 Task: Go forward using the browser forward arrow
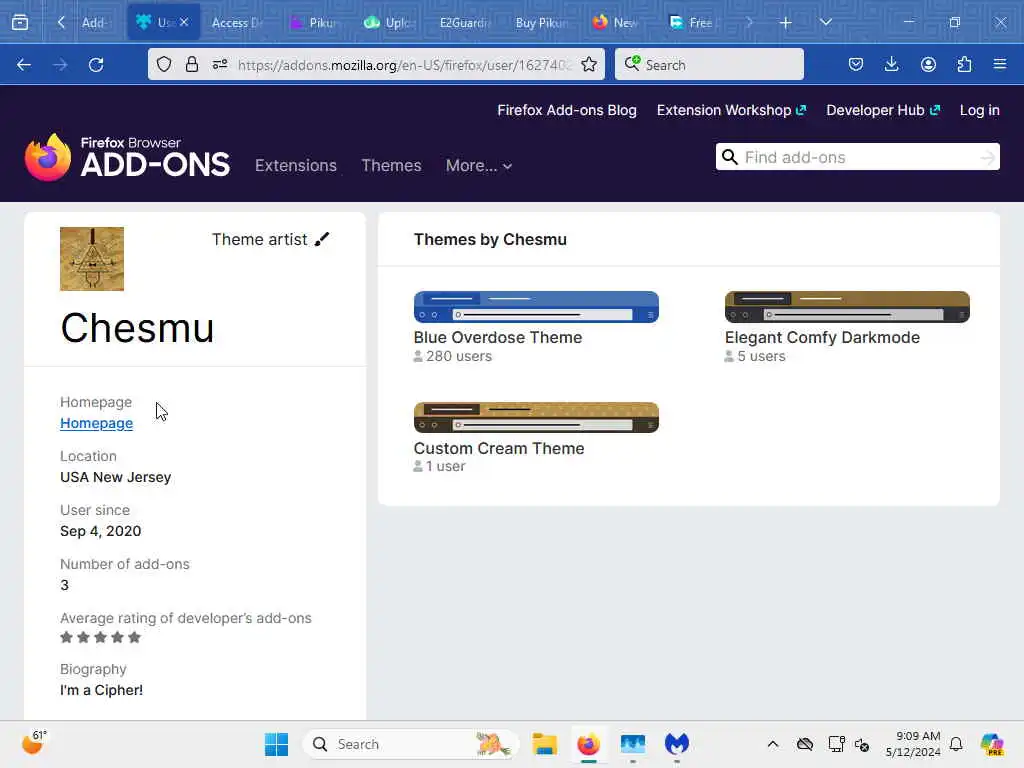point(60,65)
